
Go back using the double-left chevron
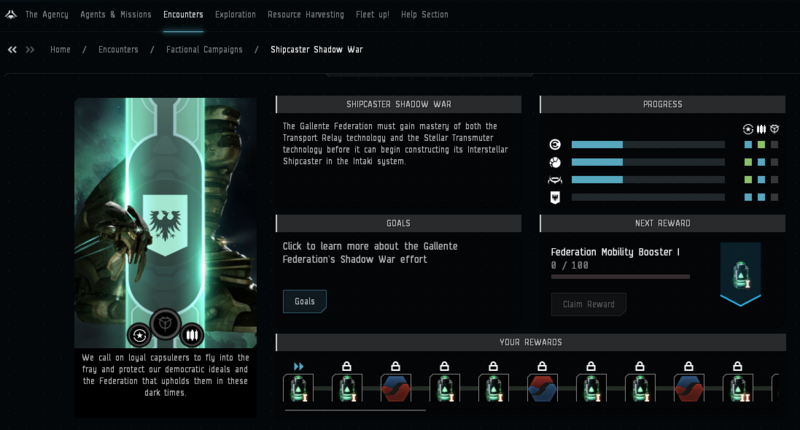12,49
